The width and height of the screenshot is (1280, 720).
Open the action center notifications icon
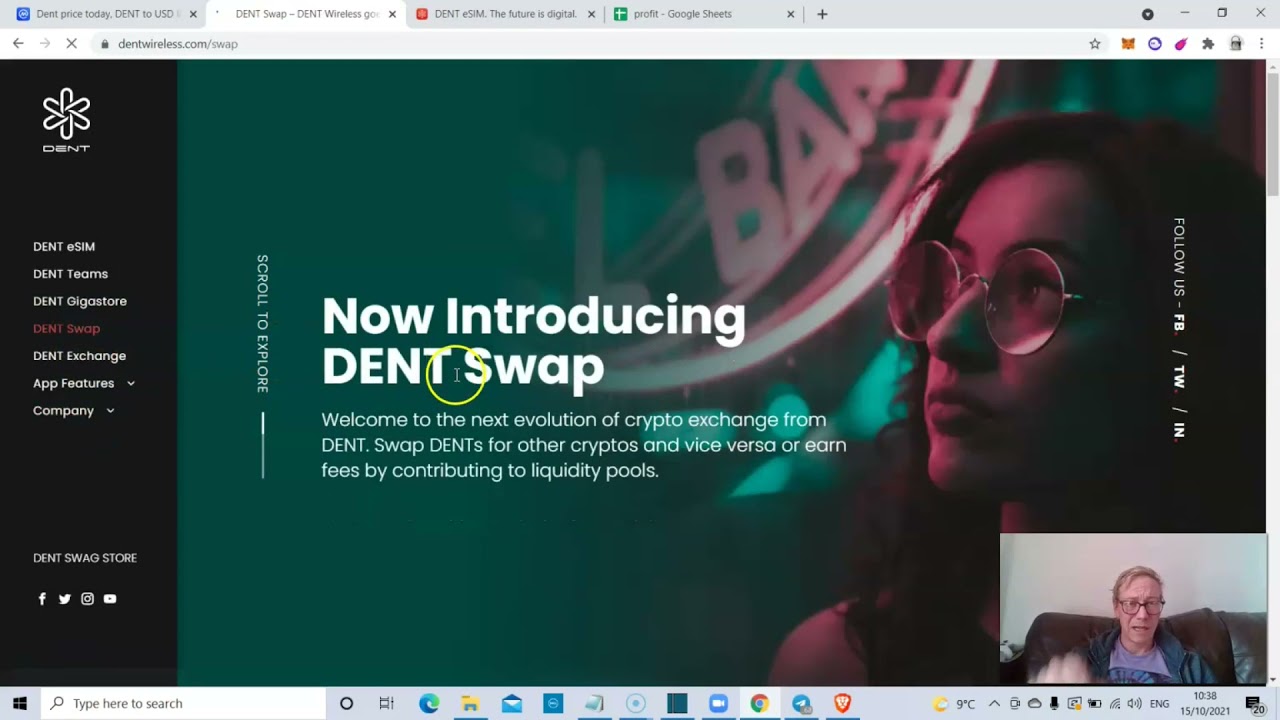pyautogui.click(x=1254, y=704)
